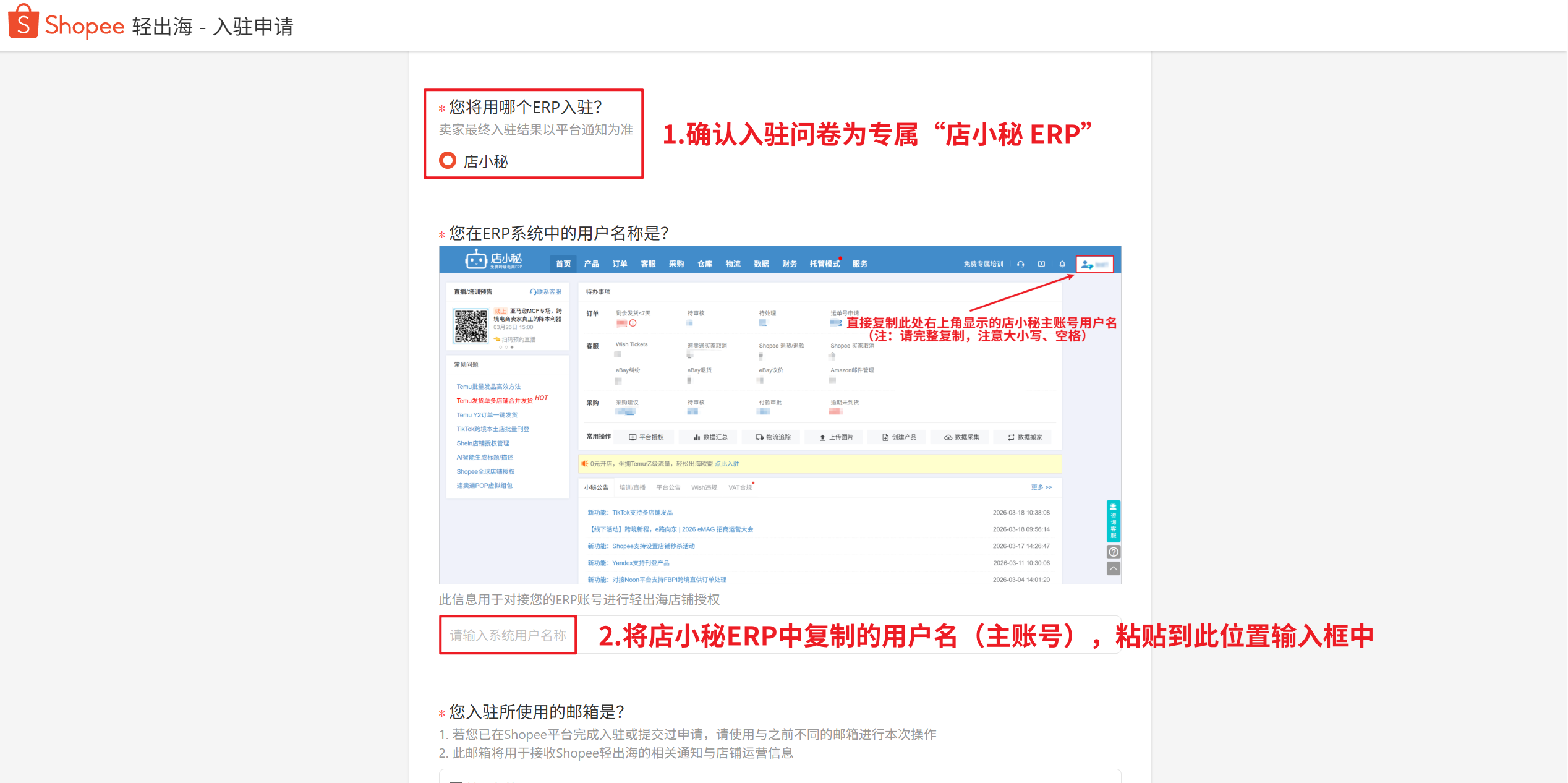Click the green 咨询客服 side button

pos(1113,521)
